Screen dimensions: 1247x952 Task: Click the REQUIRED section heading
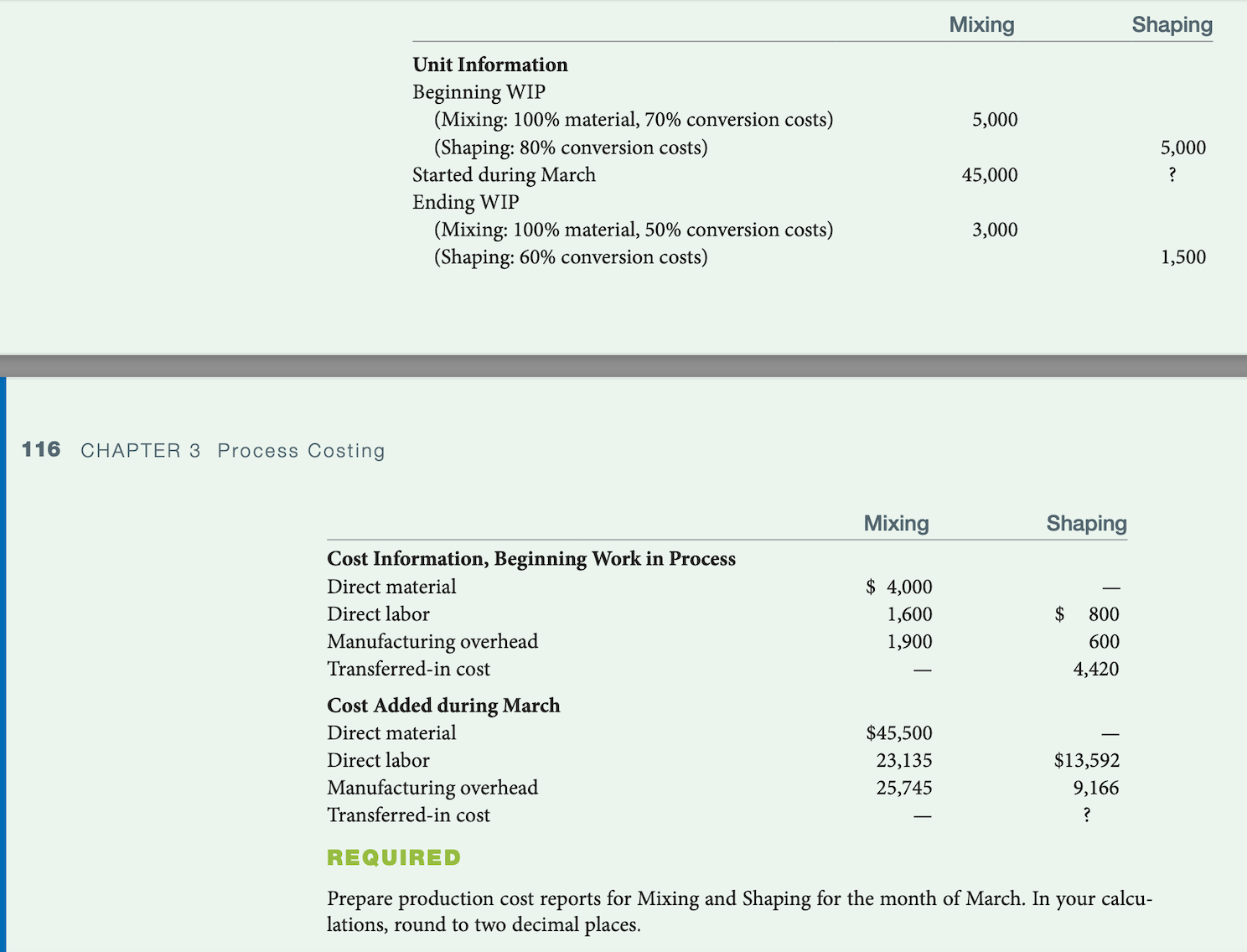tap(392, 857)
